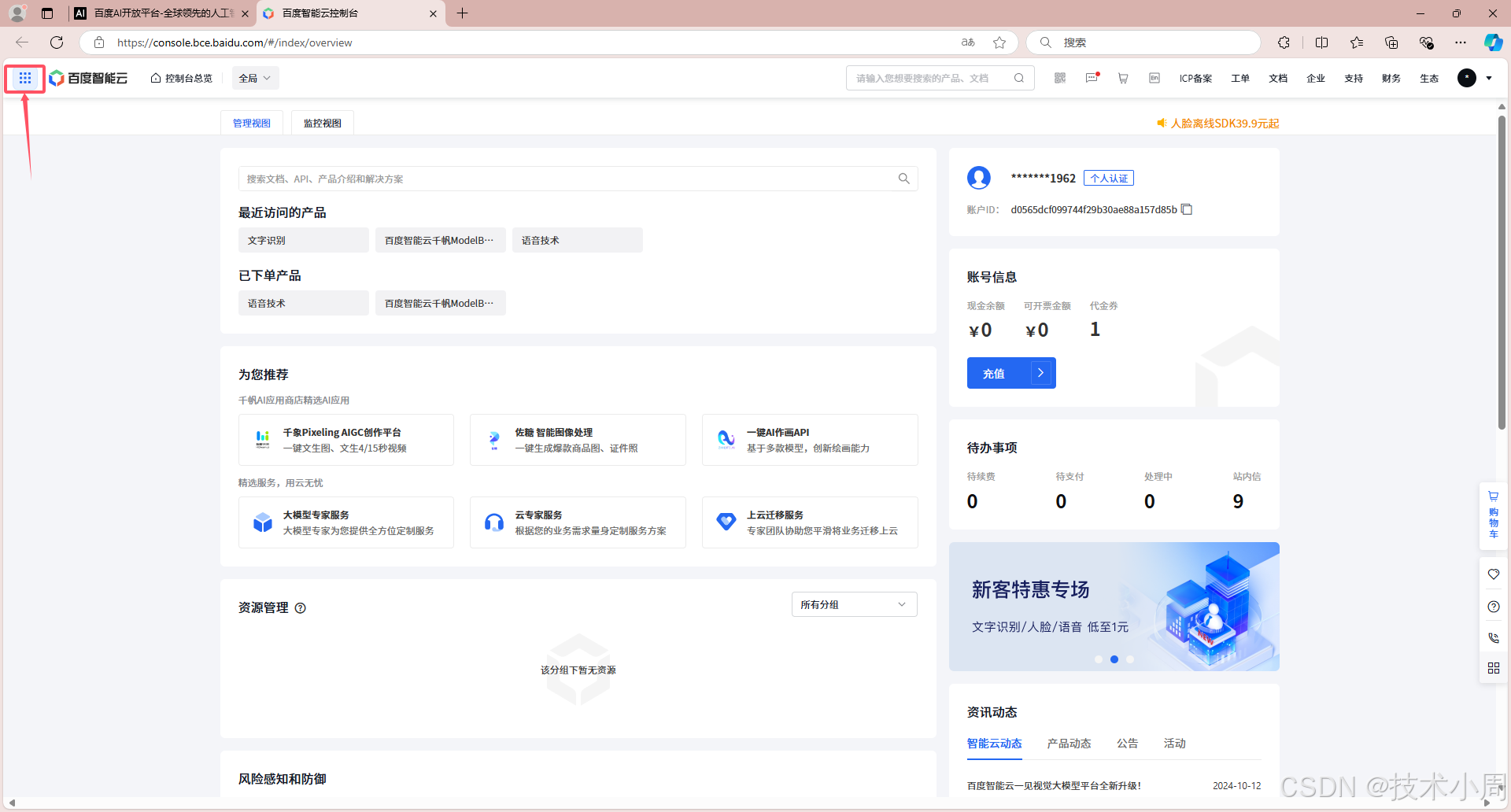Open recently visited 千帆ModelBuilder product
This screenshot has height=812, width=1511.
pos(441,240)
